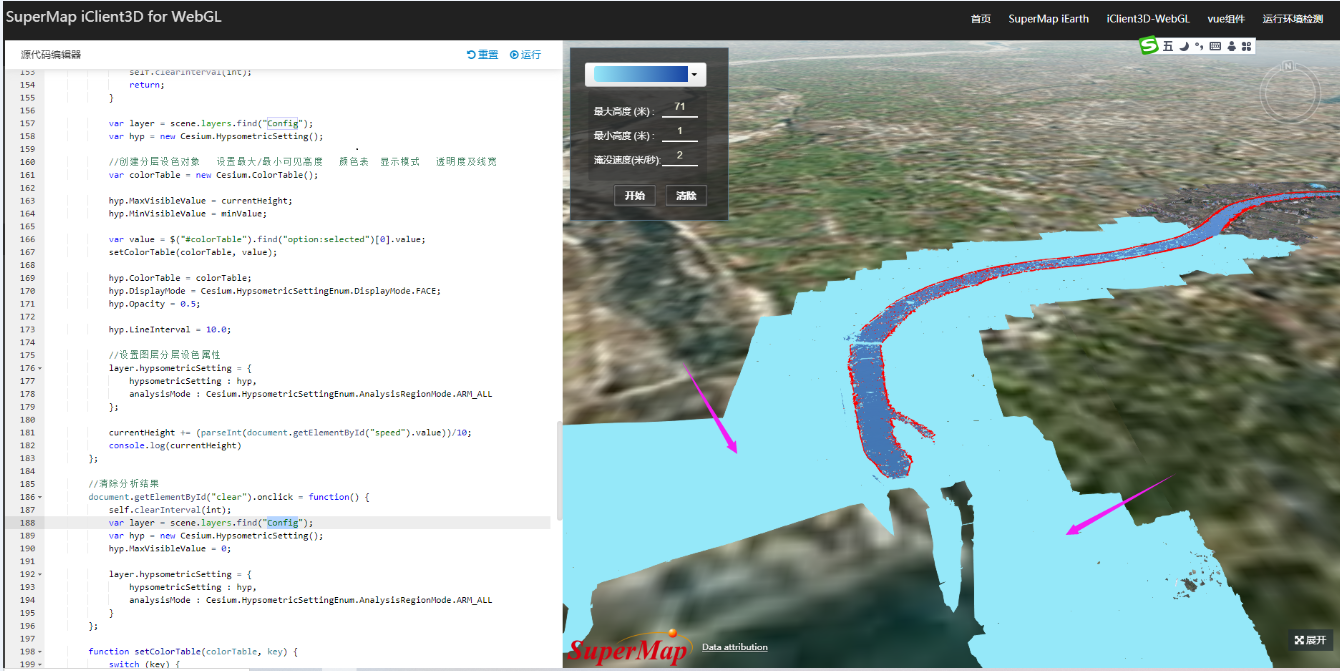Click the 最大高度 (米) label
1340x671 pixels.
(623, 111)
